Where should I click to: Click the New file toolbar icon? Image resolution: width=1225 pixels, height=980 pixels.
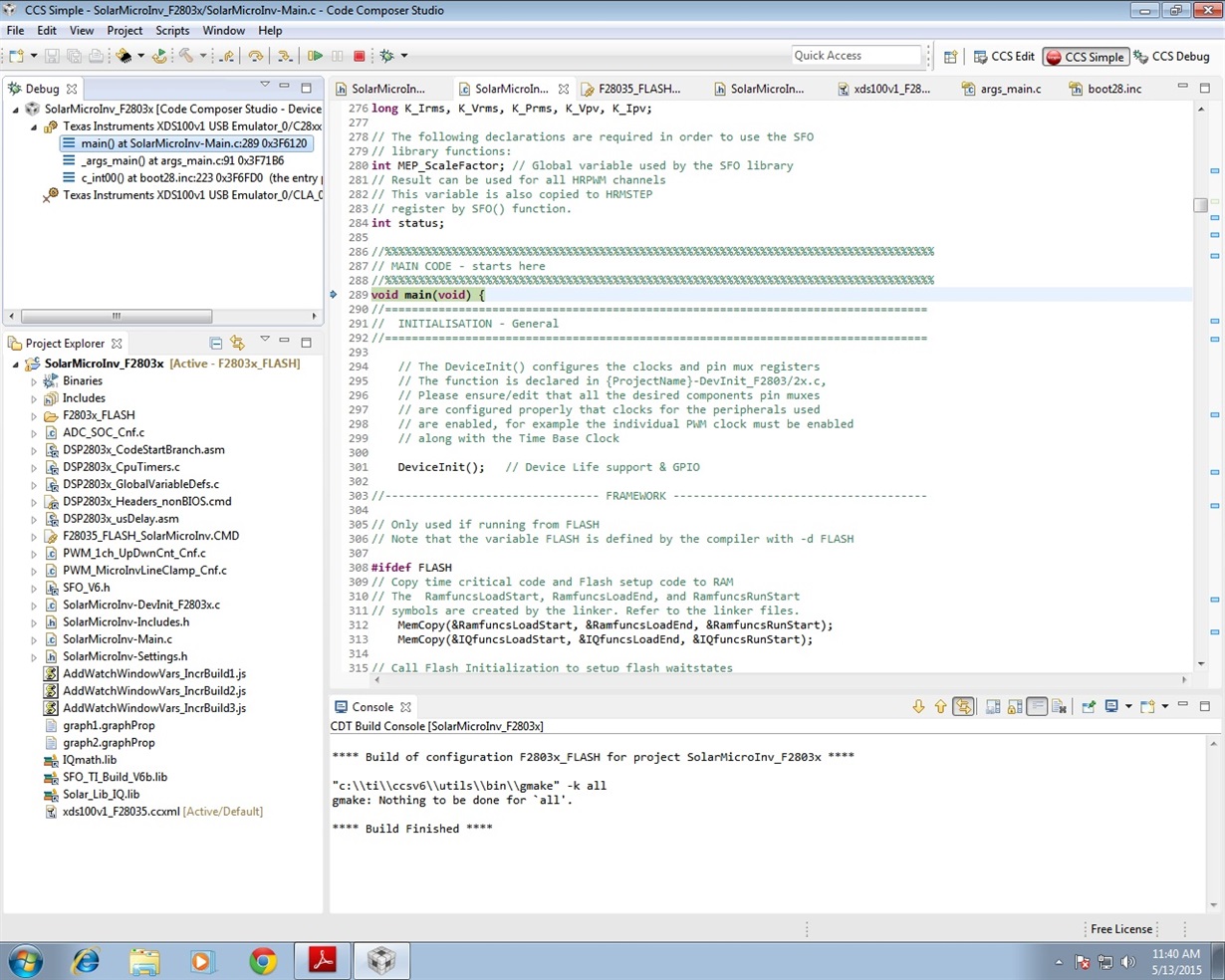click(16, 56)
